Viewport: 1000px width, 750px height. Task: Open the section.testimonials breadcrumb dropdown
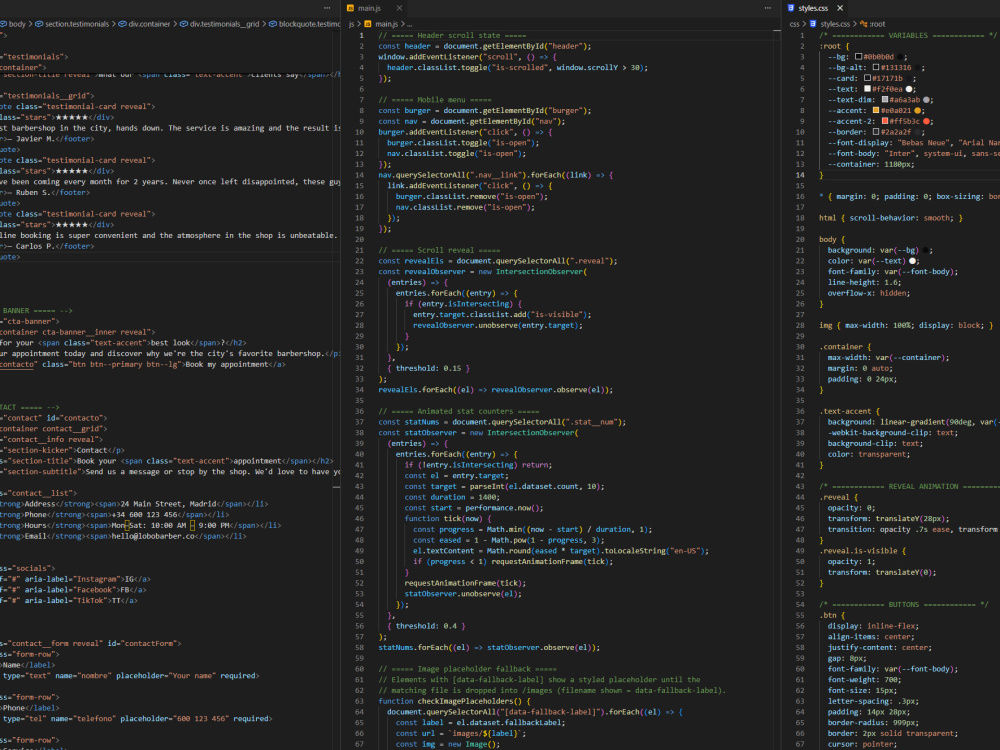[x=77, y=24]
